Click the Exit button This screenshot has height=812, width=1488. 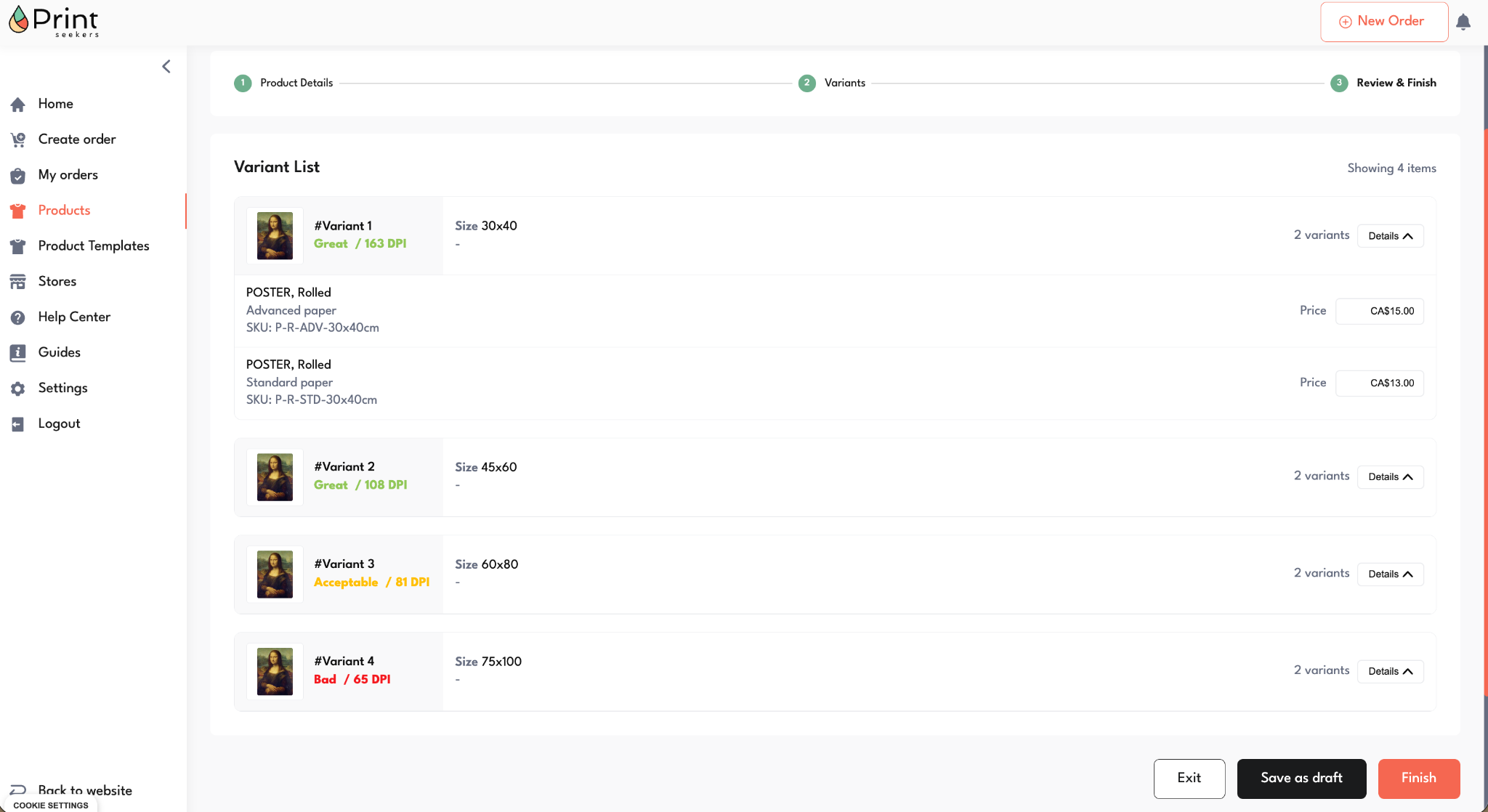(x=1189, y=779)
